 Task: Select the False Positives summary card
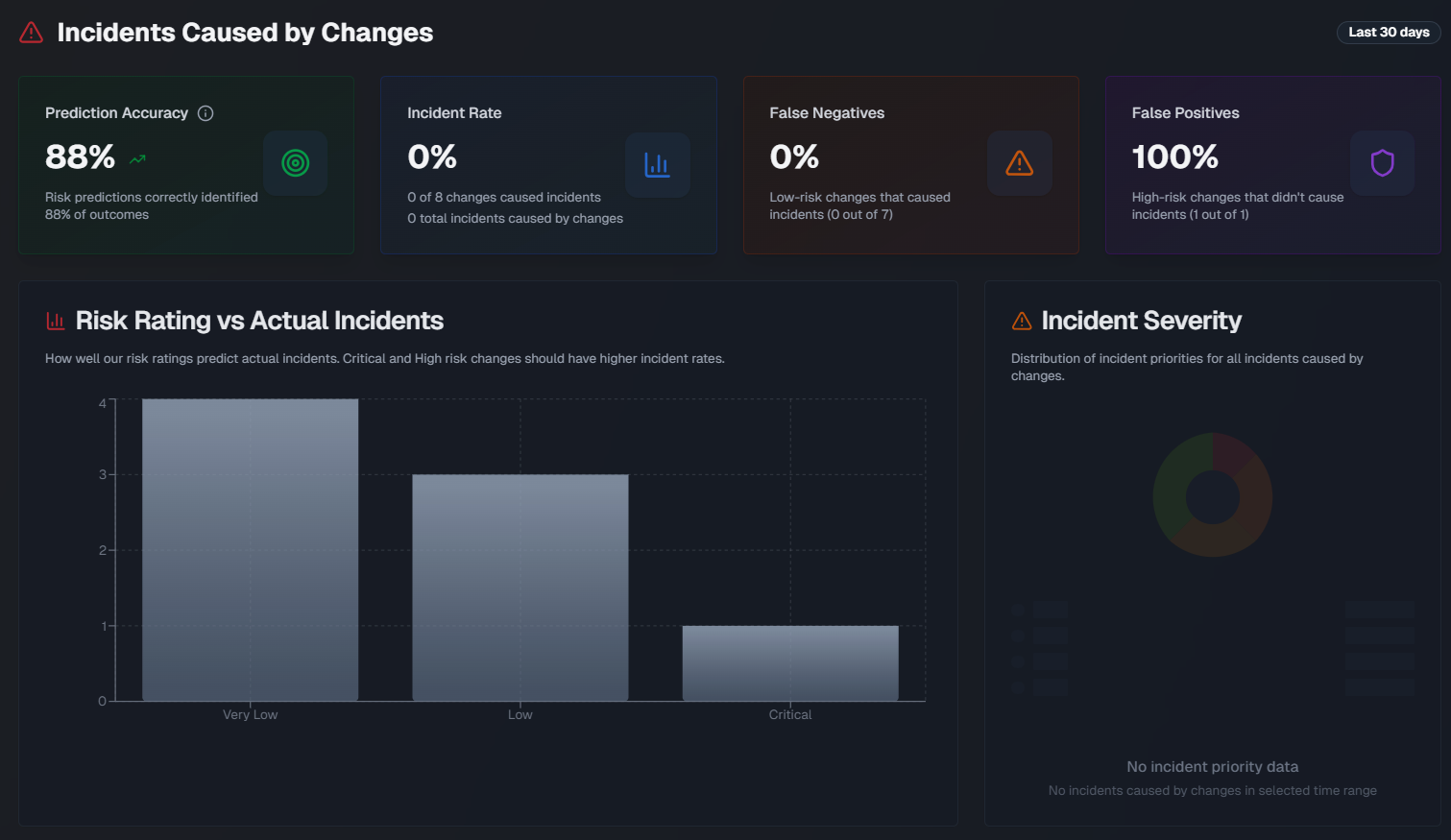[1273, 164]
